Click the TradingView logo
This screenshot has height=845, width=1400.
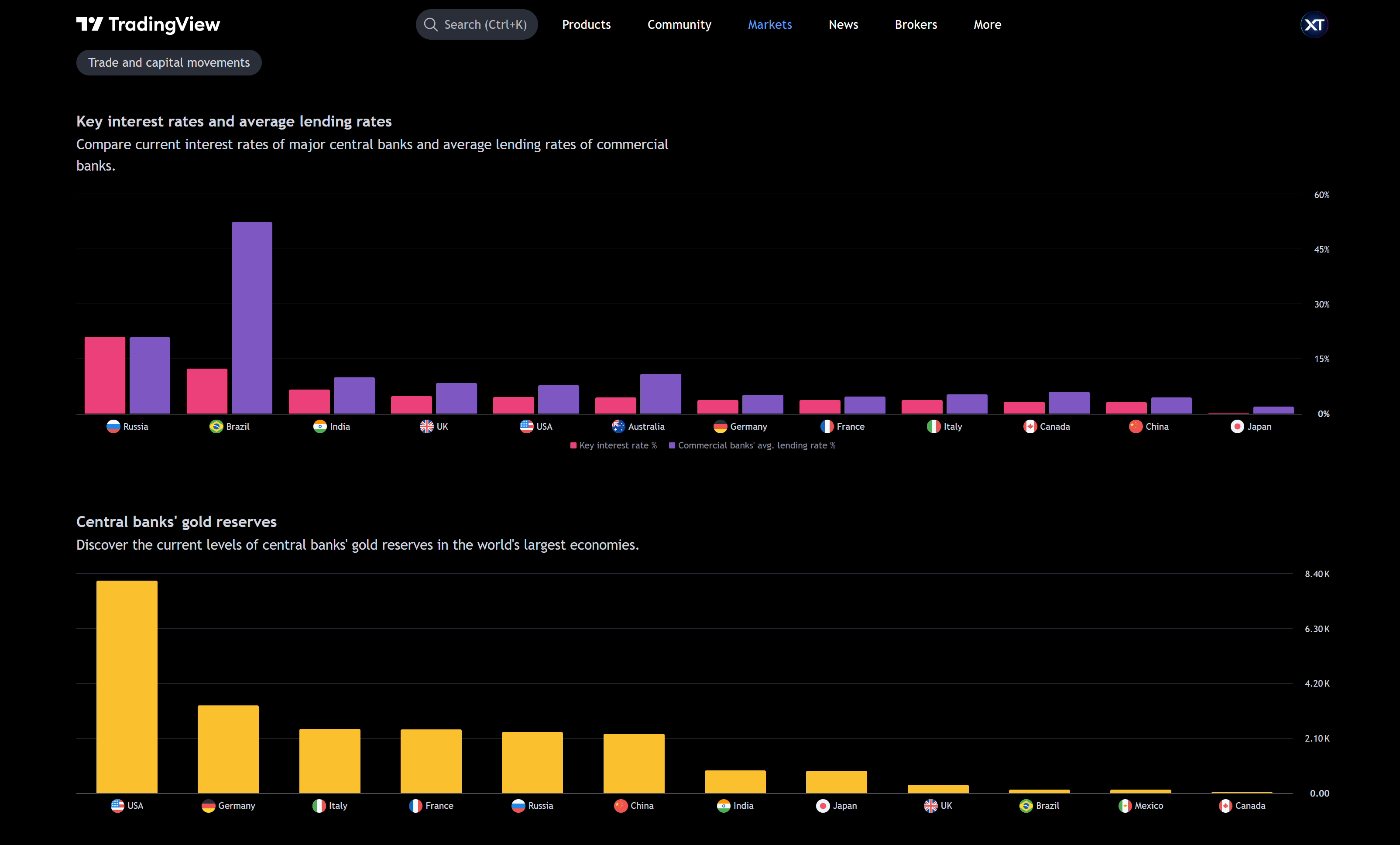tap(148, 24)
